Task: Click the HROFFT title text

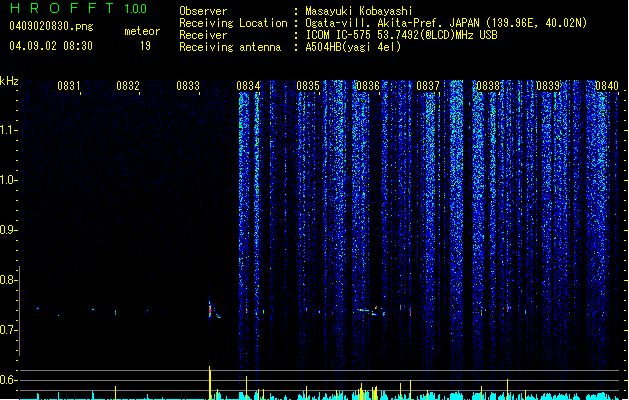Action: point(62,8)
